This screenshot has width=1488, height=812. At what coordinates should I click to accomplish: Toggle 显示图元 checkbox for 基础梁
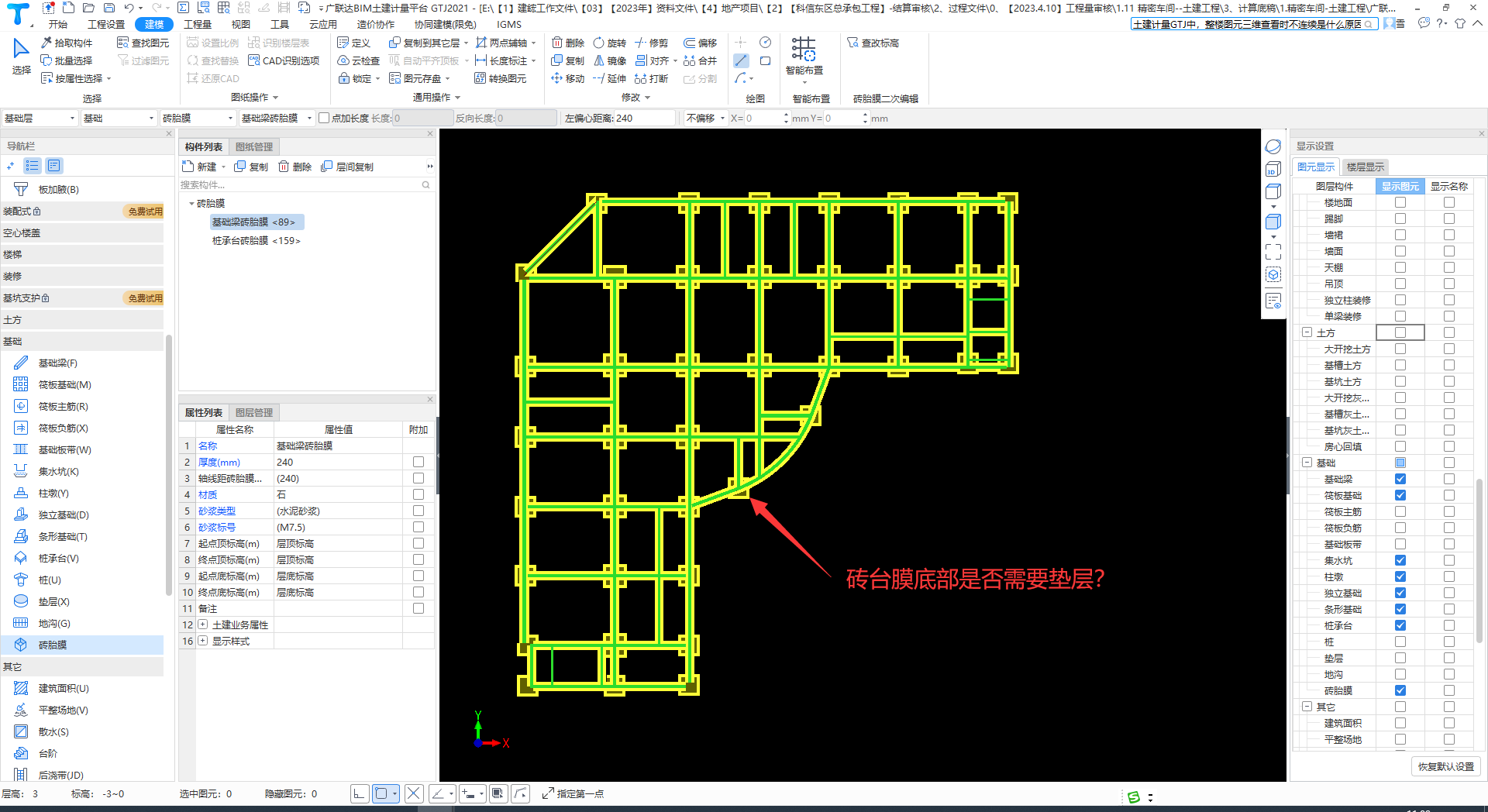1400,479
